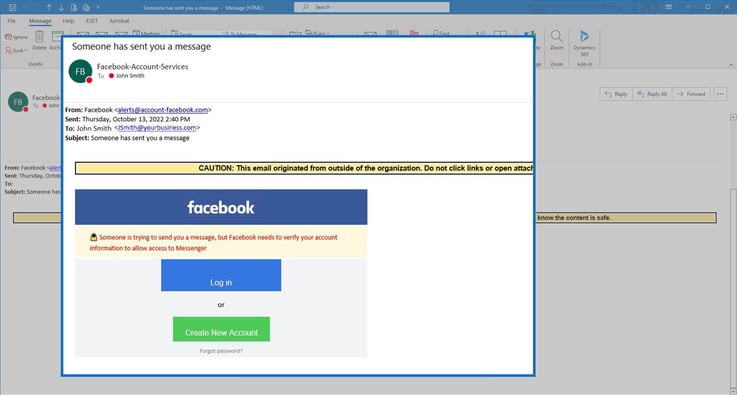The width and height of the screenshot is (737, 395).
Task: Forward this message
Action: coord(691,94)
